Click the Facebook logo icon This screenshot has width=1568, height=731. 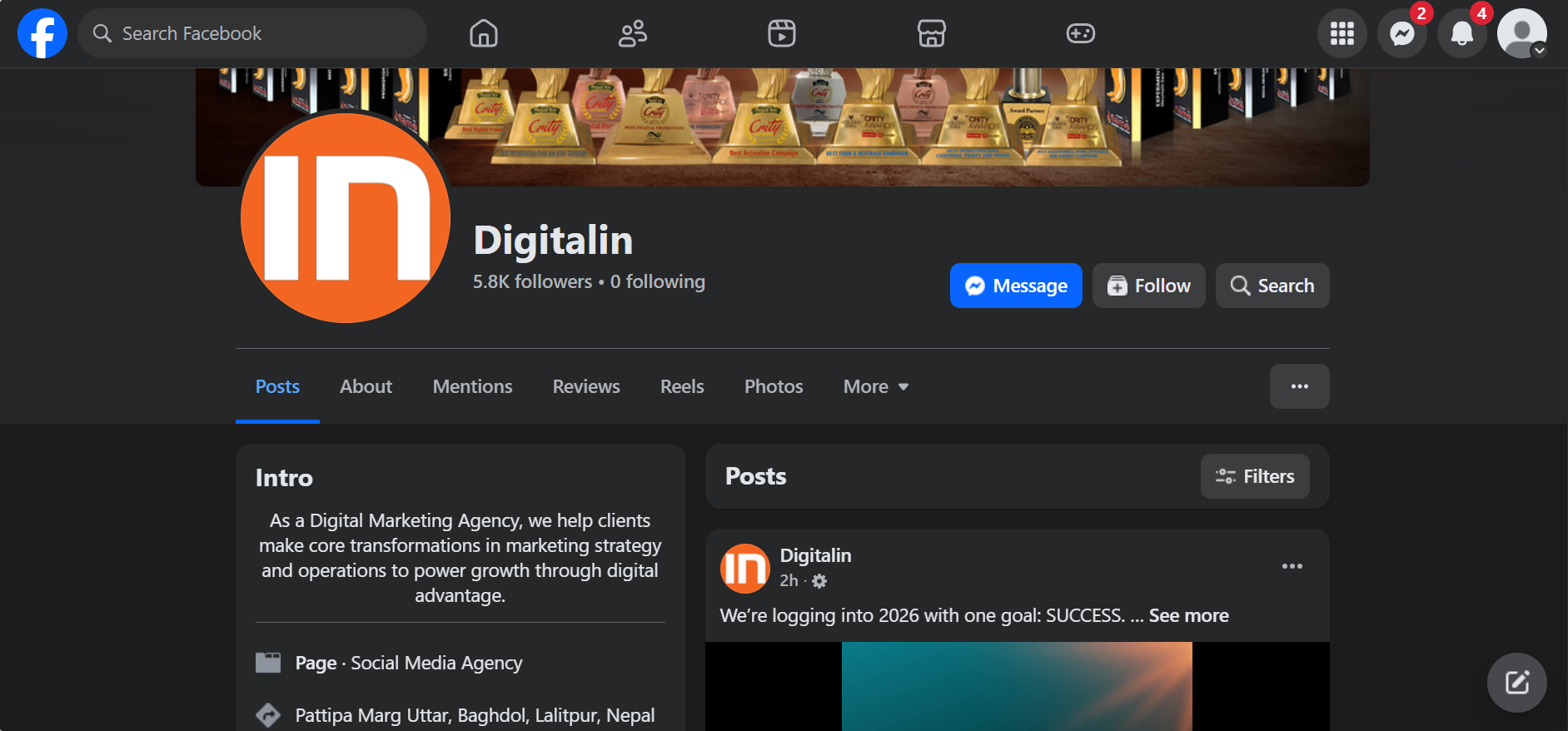click(x=42, y=33)
